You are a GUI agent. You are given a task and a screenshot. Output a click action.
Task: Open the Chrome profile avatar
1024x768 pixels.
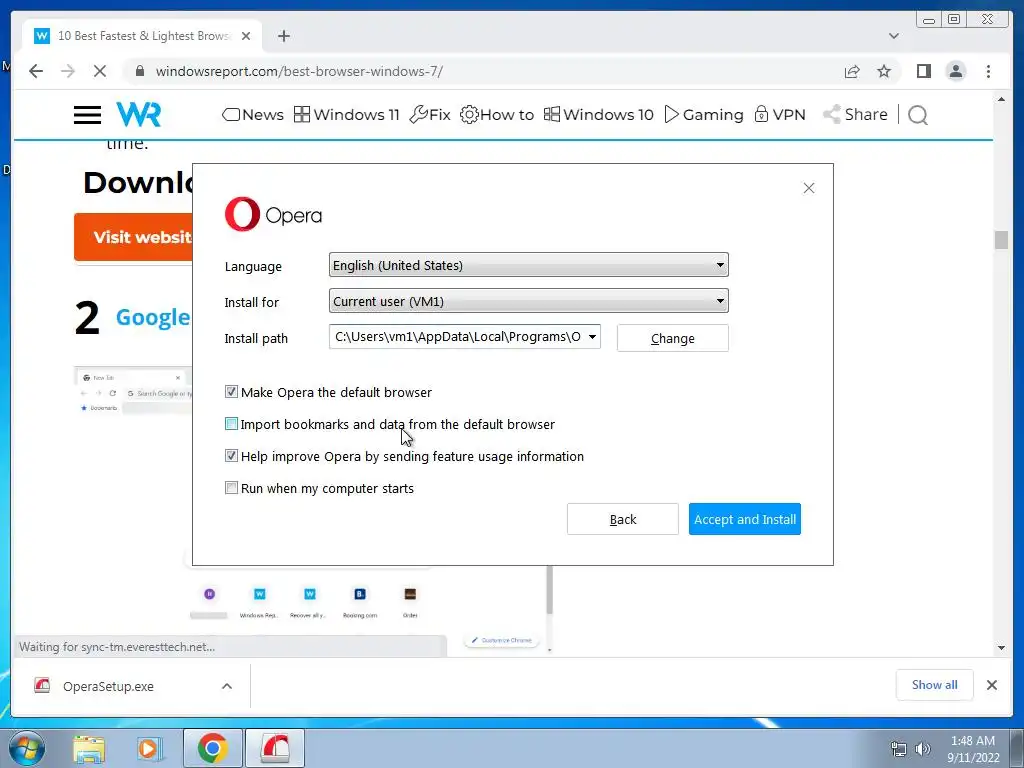pyautogui.click(x=955, y=71)
